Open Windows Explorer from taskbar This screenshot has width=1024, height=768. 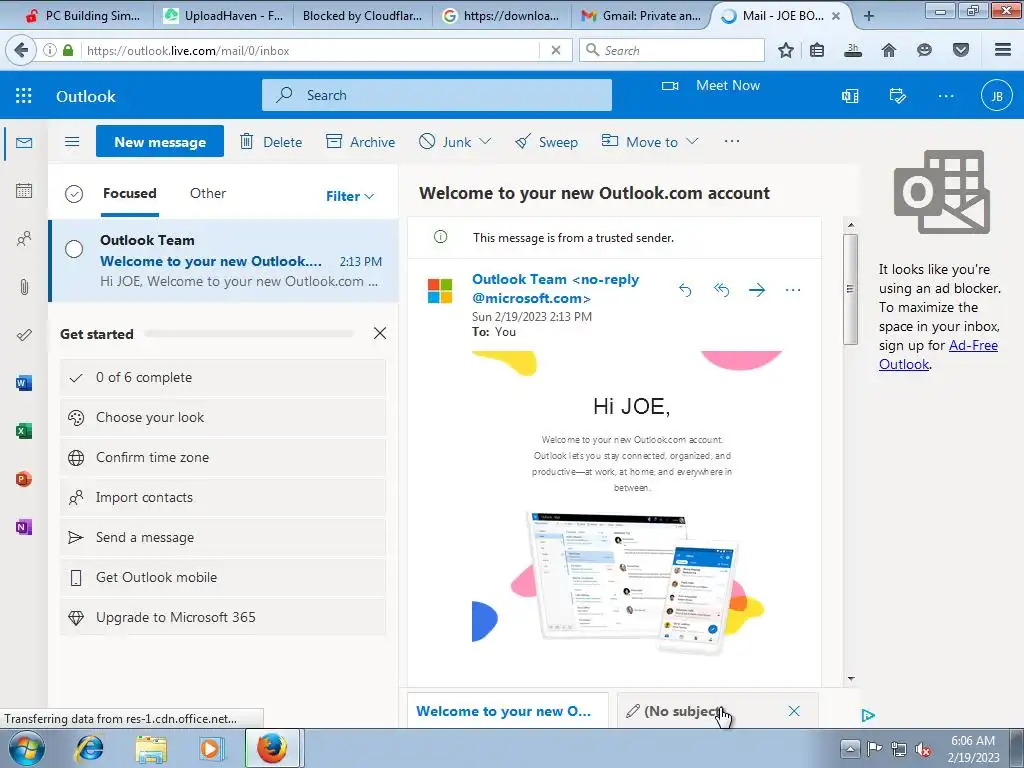[151, 748]
